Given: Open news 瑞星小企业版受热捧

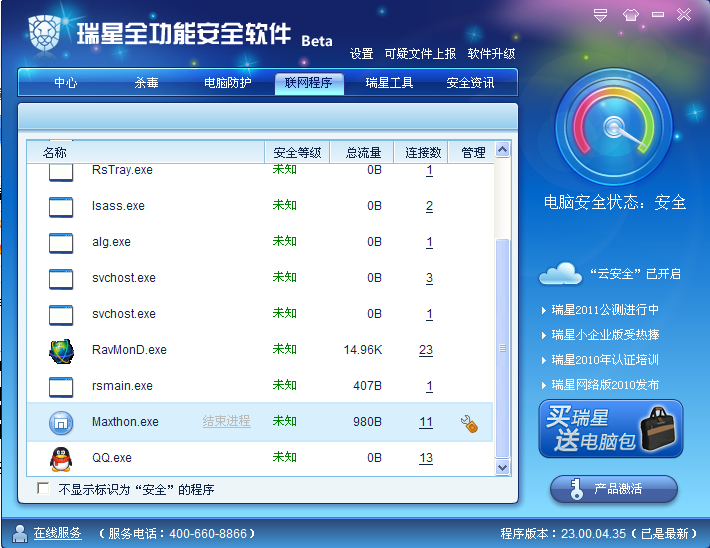Looking at the screenshot, I should click(605, 335).
